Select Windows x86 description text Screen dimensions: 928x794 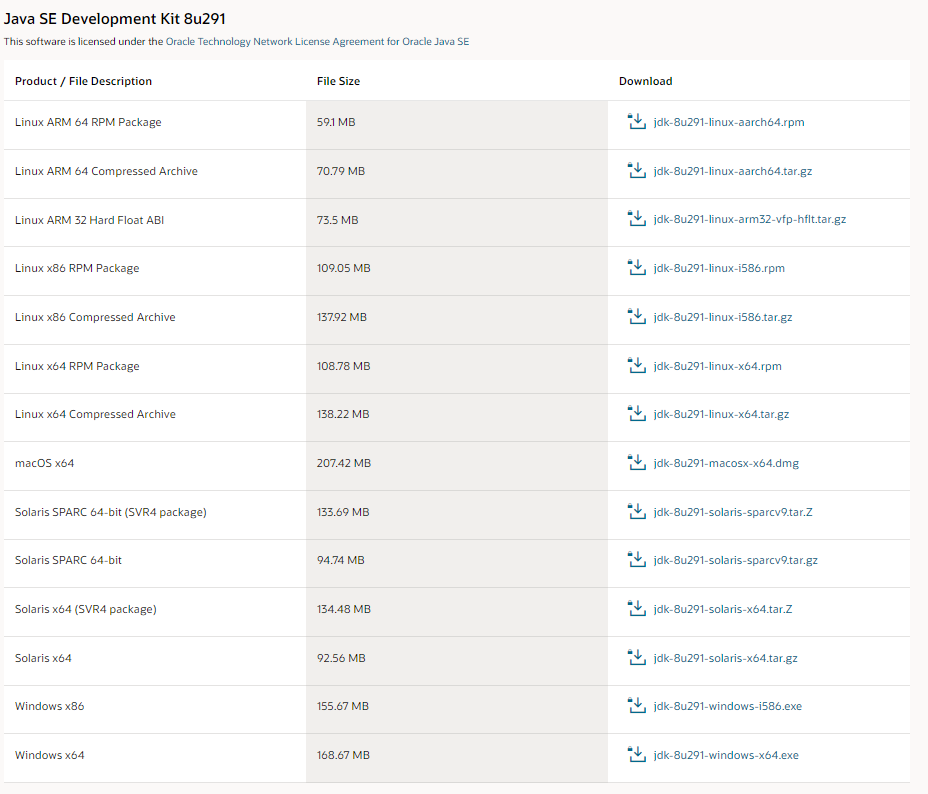[50, 706]
